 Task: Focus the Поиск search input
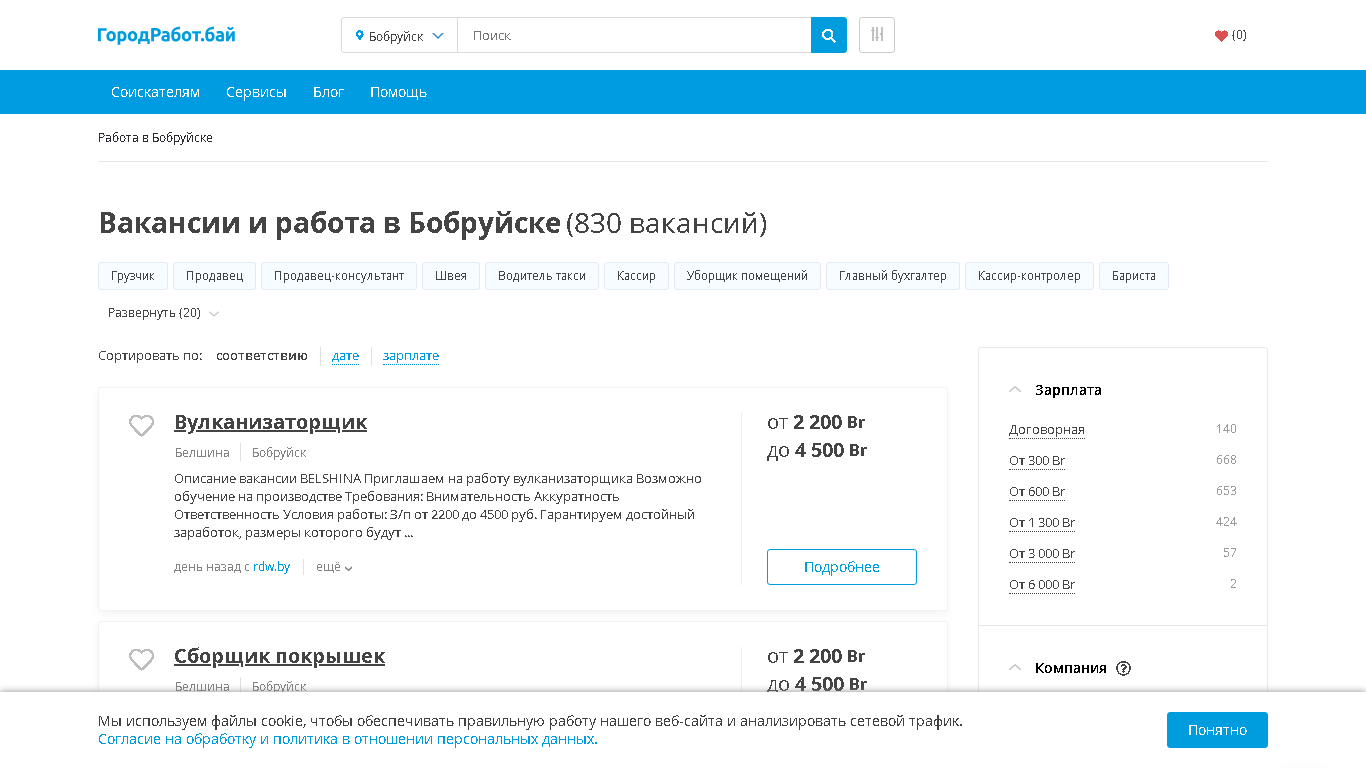tap(634, 35)
